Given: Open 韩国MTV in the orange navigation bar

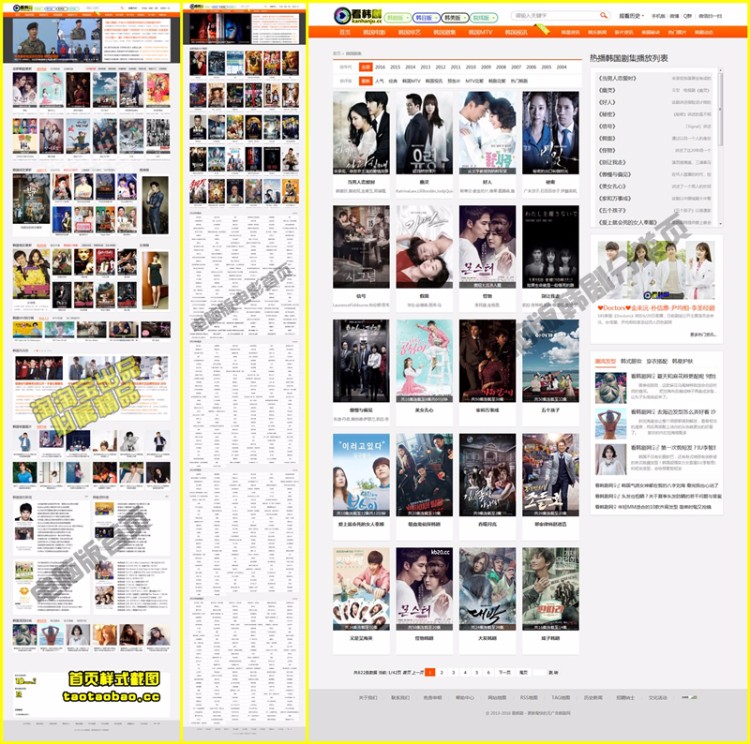Looking at the screenshot, I should pos(480,32).
